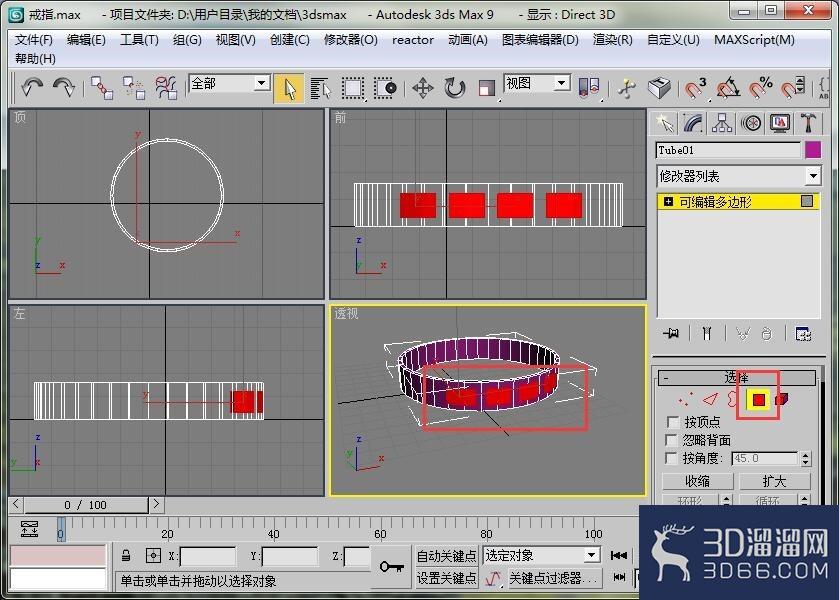Open the Rendering menu
The width and height of the screenshot is (839, 600).
pyautogui.click(x=613, y=40)
